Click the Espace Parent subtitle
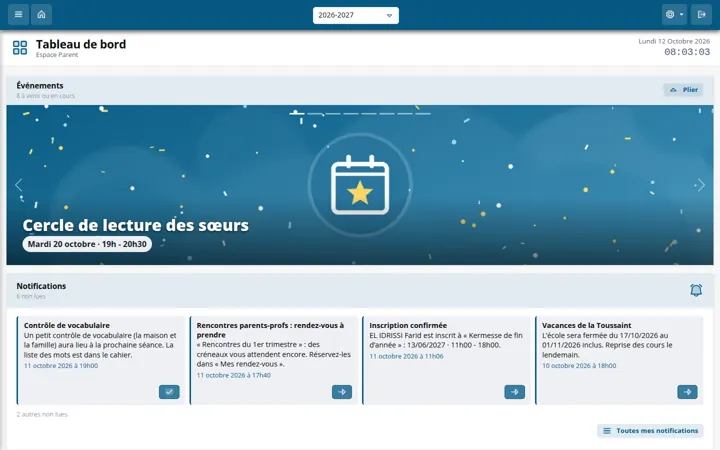The image size is (720, 450). 57,55
